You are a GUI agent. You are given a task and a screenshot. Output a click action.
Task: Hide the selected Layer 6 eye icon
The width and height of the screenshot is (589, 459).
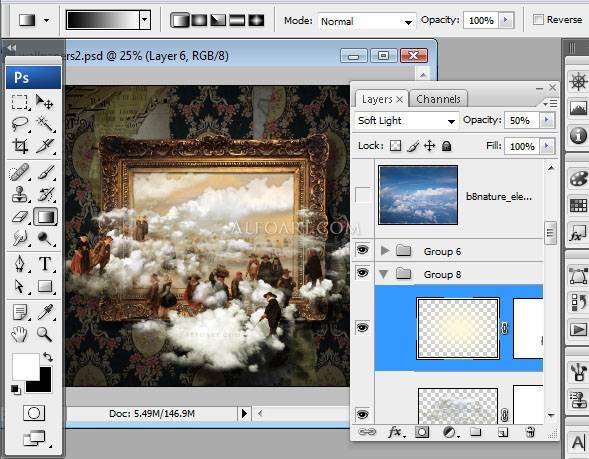click(362, 328)
